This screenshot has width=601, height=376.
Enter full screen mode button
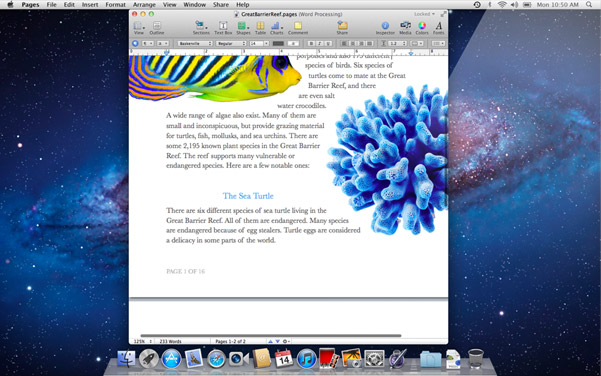pos(443,14)
